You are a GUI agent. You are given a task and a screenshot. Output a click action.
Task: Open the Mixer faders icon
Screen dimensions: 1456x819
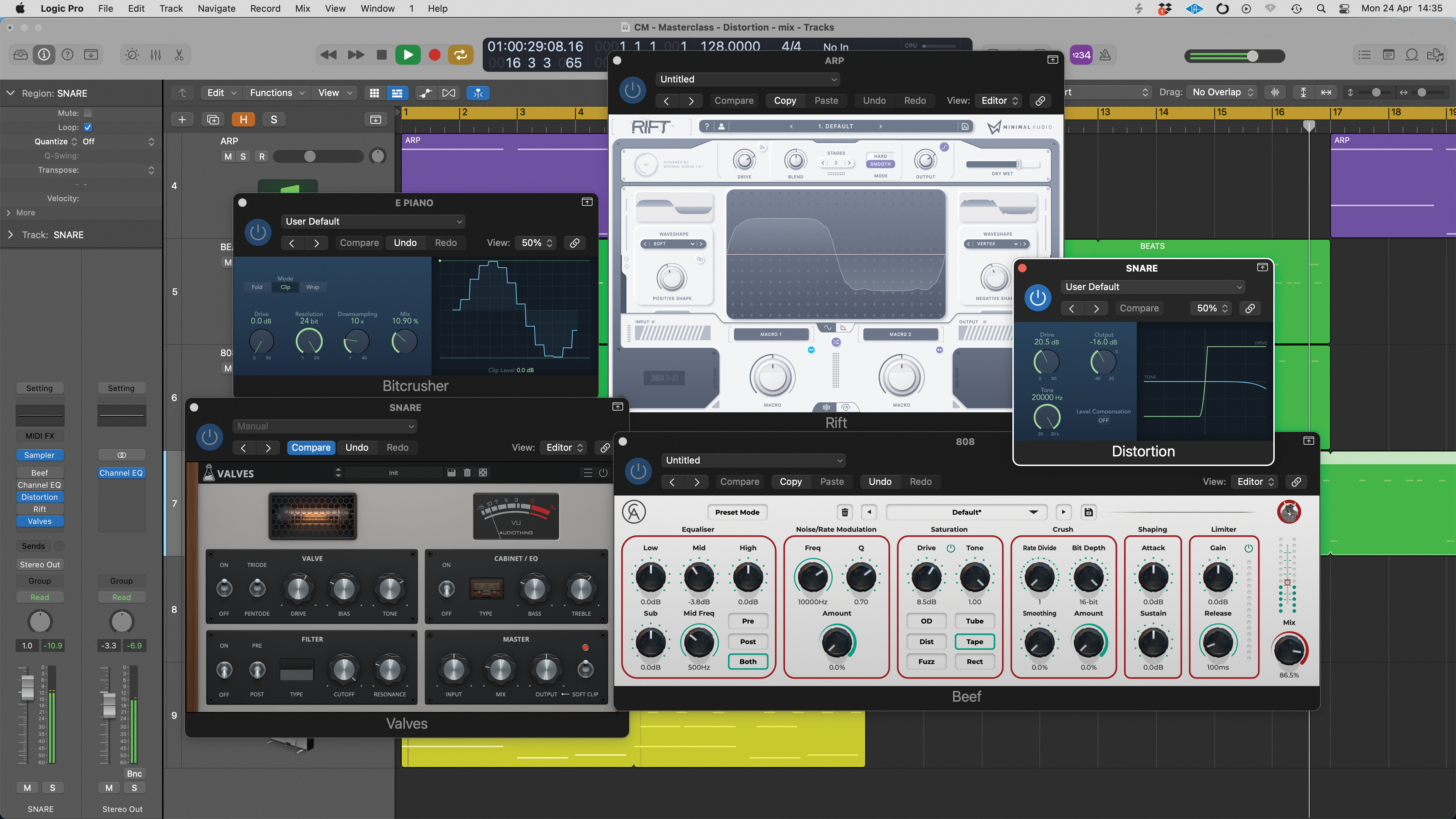point(156,55)
